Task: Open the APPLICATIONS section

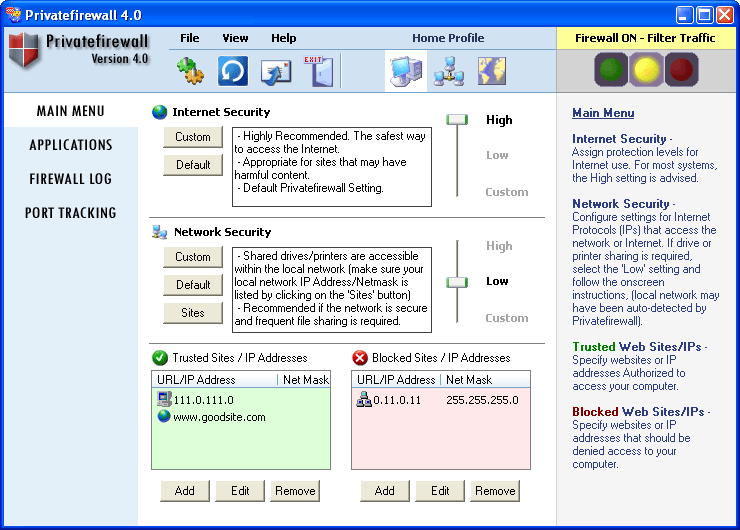Action: click(71, 145)
